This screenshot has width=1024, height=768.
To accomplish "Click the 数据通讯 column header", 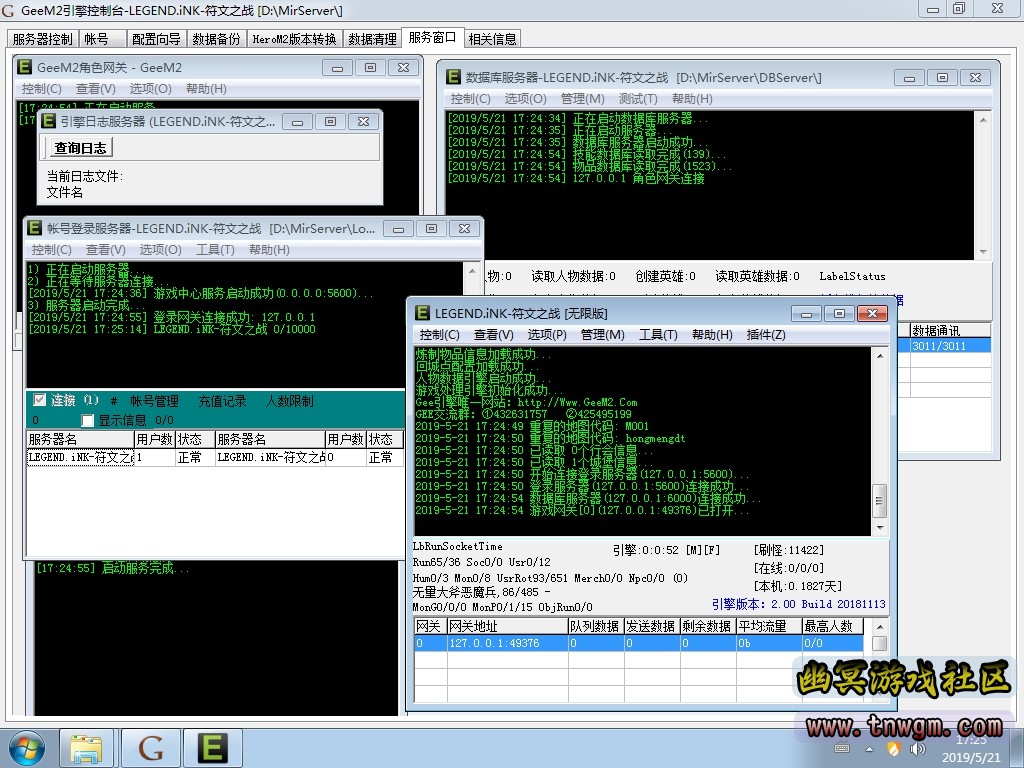I will 950,330.
